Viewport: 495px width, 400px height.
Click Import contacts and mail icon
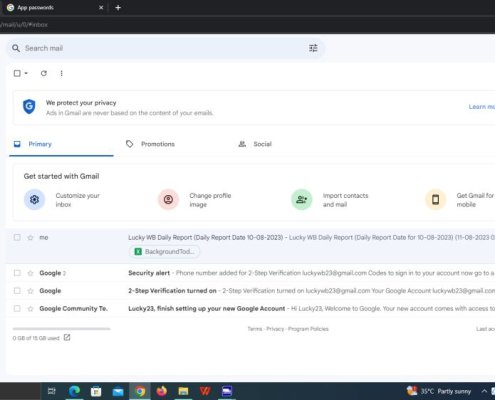[302, 200]
